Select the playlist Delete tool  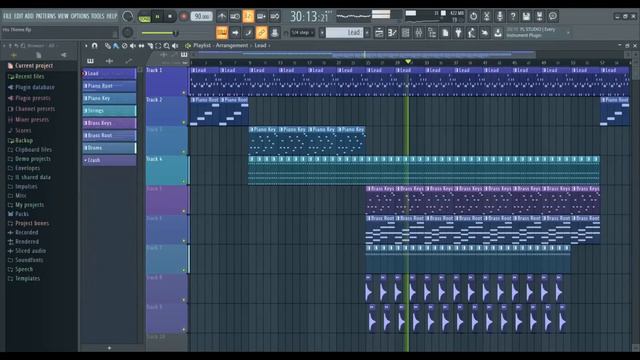point(124,46)
